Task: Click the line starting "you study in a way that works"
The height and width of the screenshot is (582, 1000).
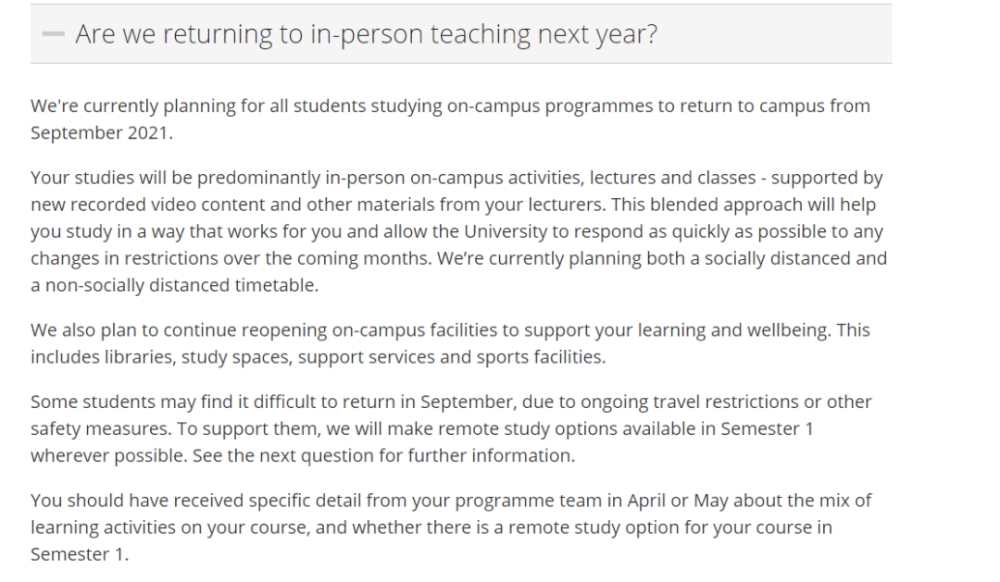Action: (457, 231)
